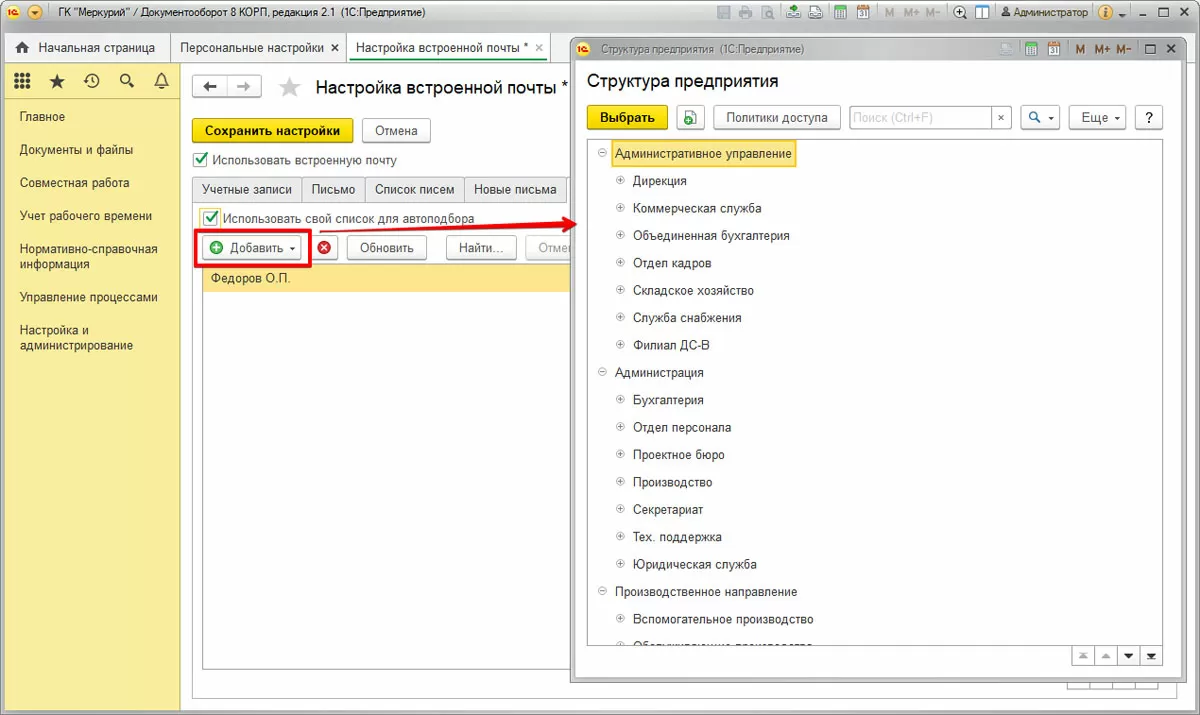Open the Еще dropdown menu
The image size is (1200, 715).
(1098, 118)
